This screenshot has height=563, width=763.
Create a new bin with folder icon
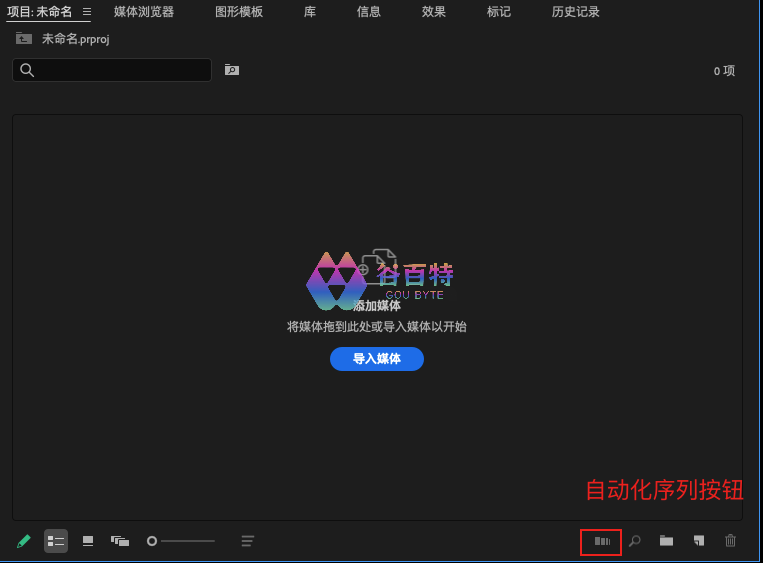point(666,541)
